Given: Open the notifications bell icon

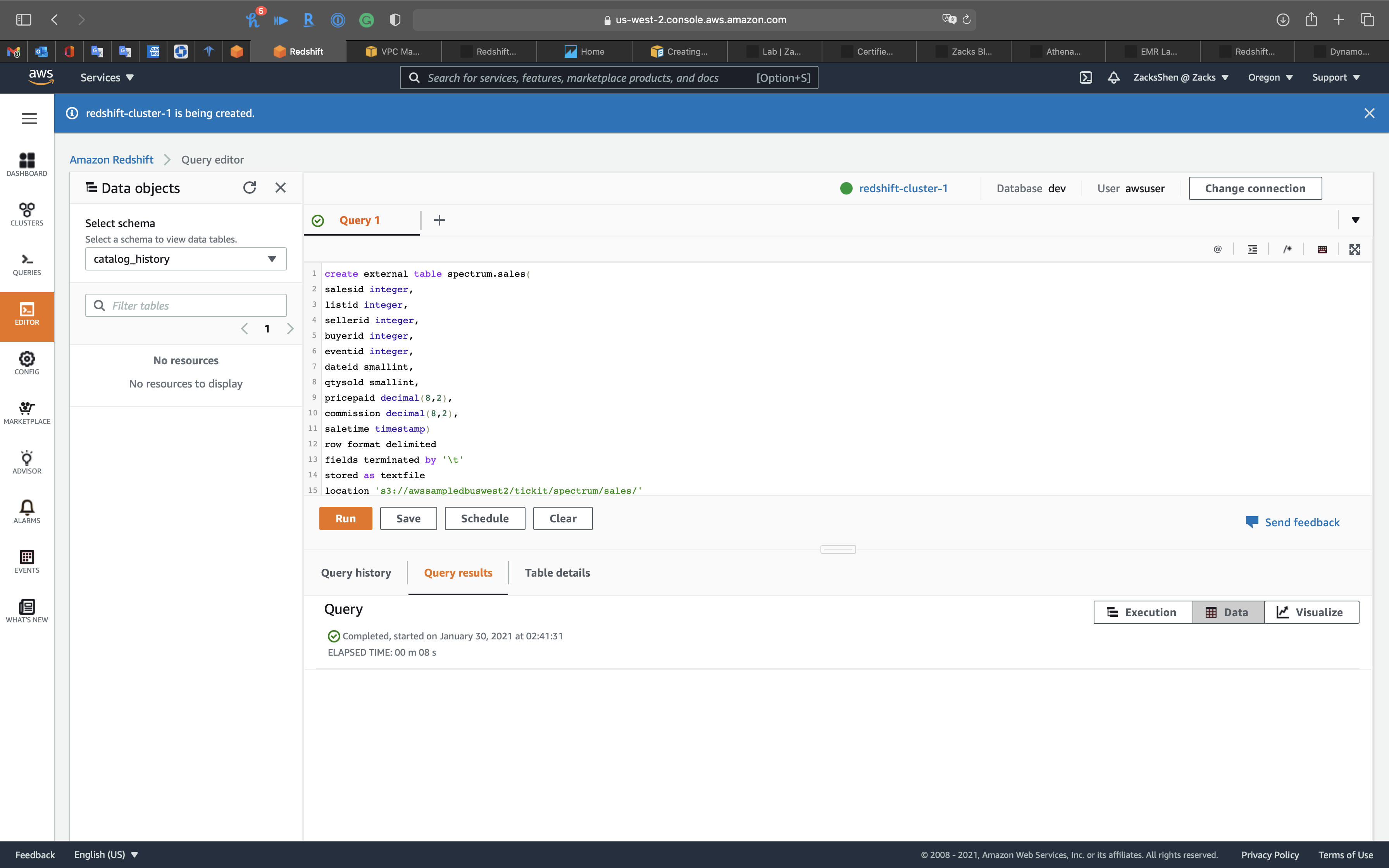Looking at the screenshot, I should click(1113, 77).
